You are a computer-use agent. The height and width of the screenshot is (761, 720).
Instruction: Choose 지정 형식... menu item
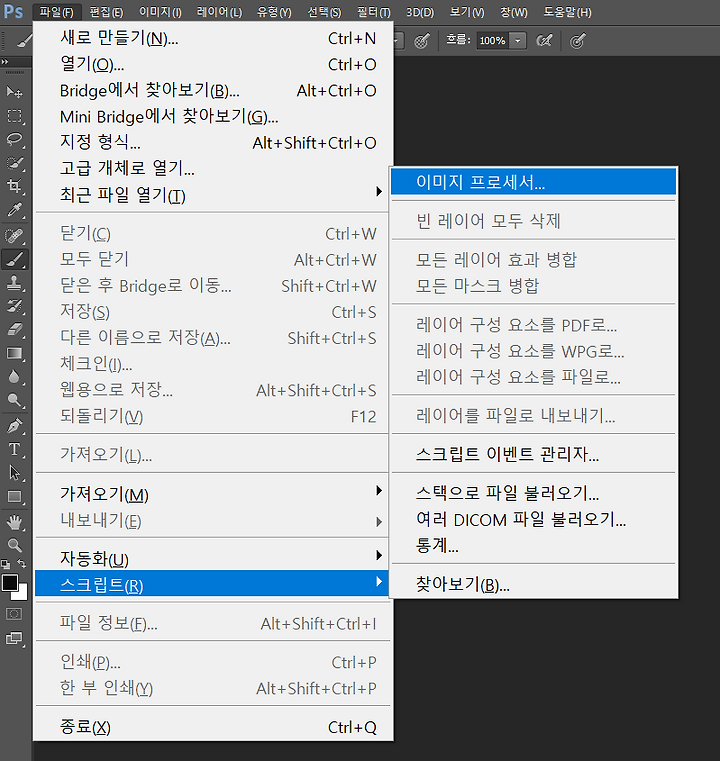click(x=213, y=143)
